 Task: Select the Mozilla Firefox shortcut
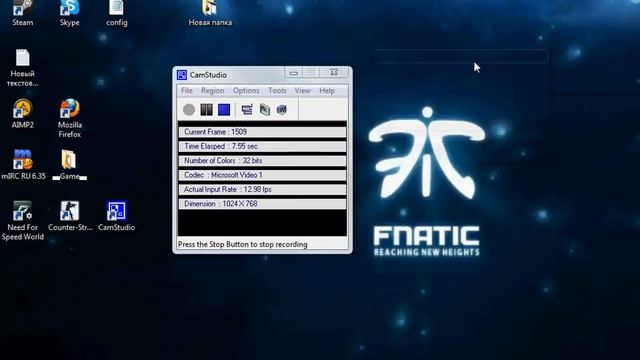coord(70,118)
